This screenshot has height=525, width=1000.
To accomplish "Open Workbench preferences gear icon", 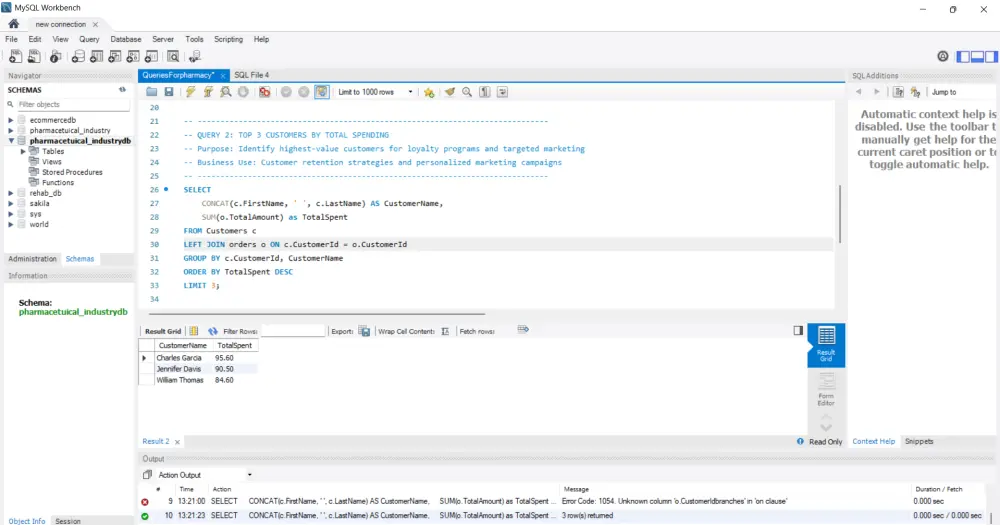I will point(943,57).
